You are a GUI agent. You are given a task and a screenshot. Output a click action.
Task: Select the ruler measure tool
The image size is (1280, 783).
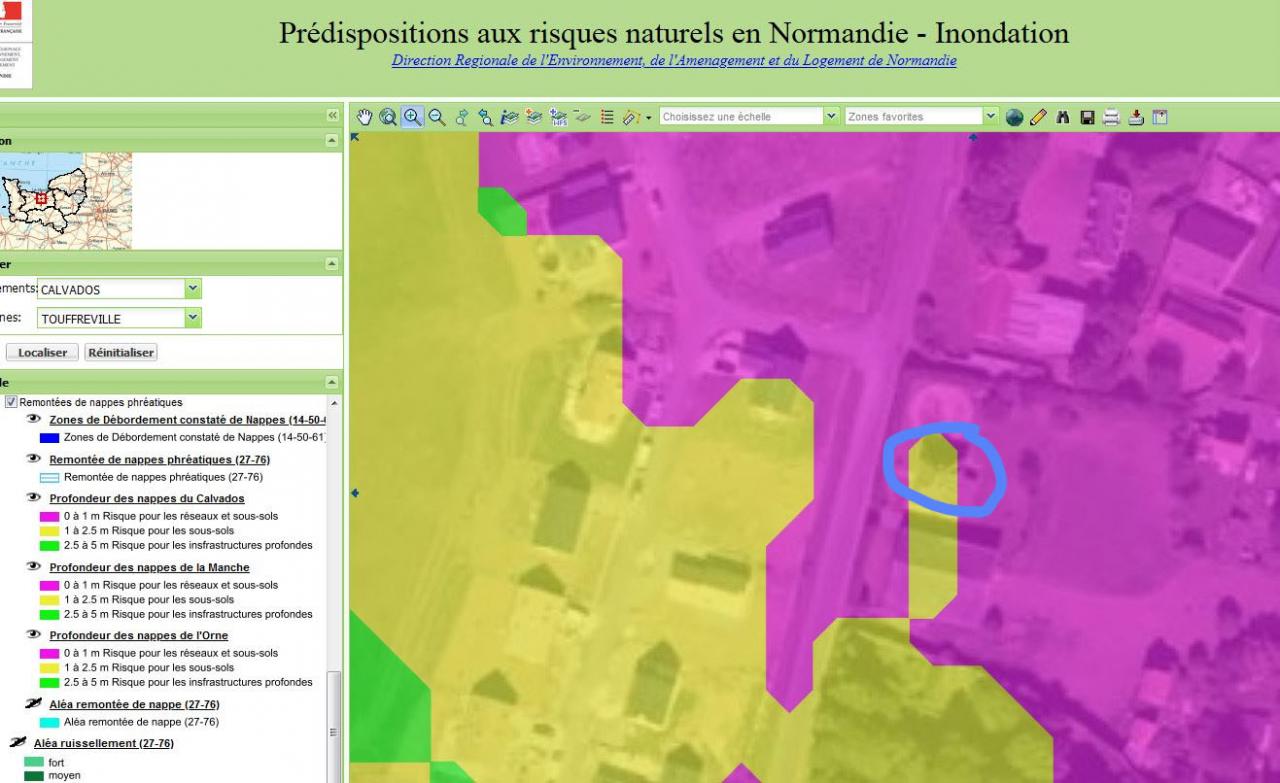630,117
